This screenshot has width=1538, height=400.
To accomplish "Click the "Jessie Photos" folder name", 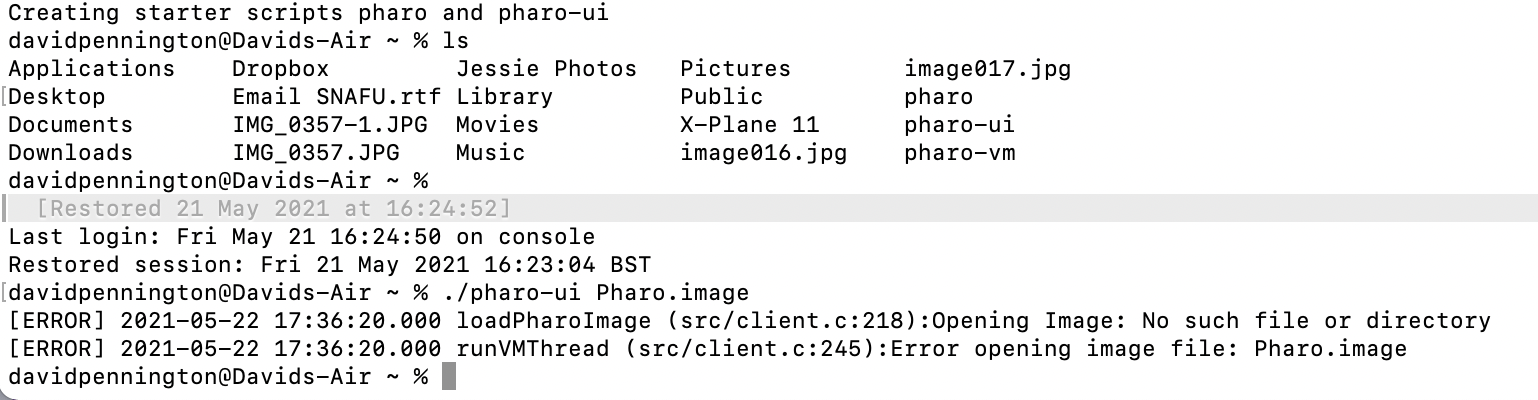I will (546, 69).
